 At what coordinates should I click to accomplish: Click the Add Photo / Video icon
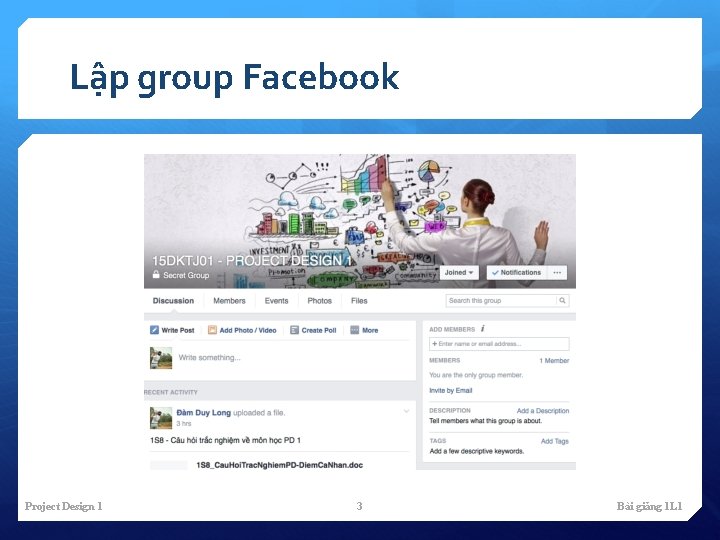(x=212, y=330)
